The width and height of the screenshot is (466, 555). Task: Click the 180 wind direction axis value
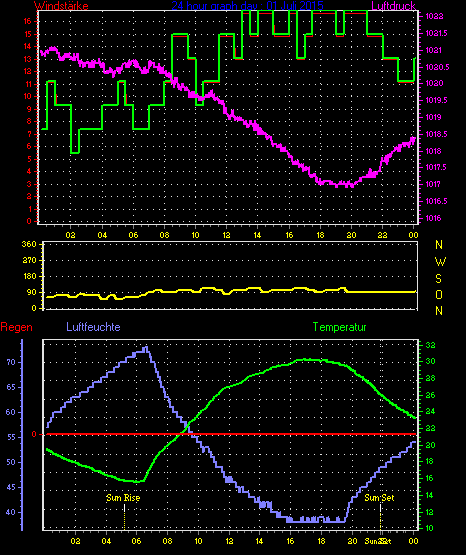click(x=29, y=276)
